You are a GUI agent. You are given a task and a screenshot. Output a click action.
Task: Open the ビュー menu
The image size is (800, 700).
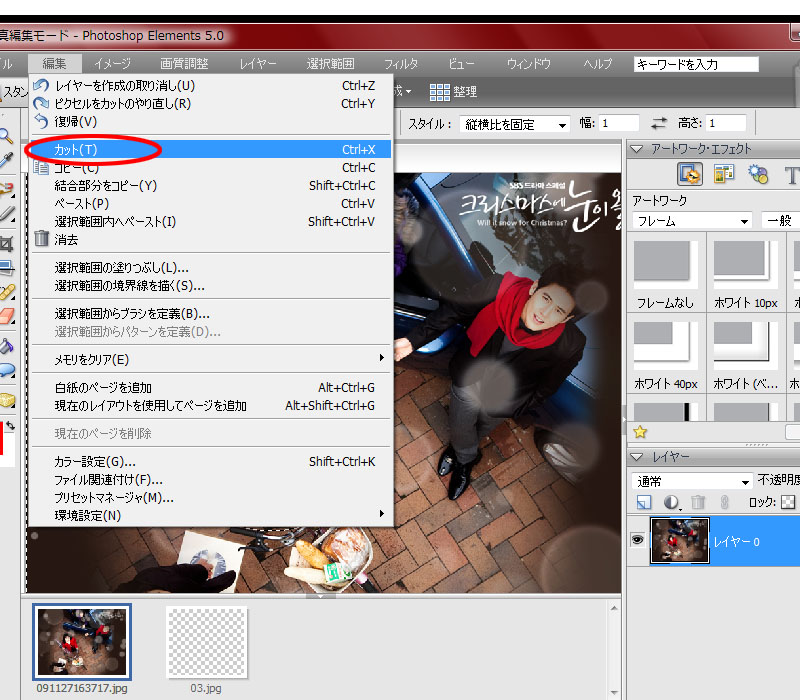tap(461, 64)
